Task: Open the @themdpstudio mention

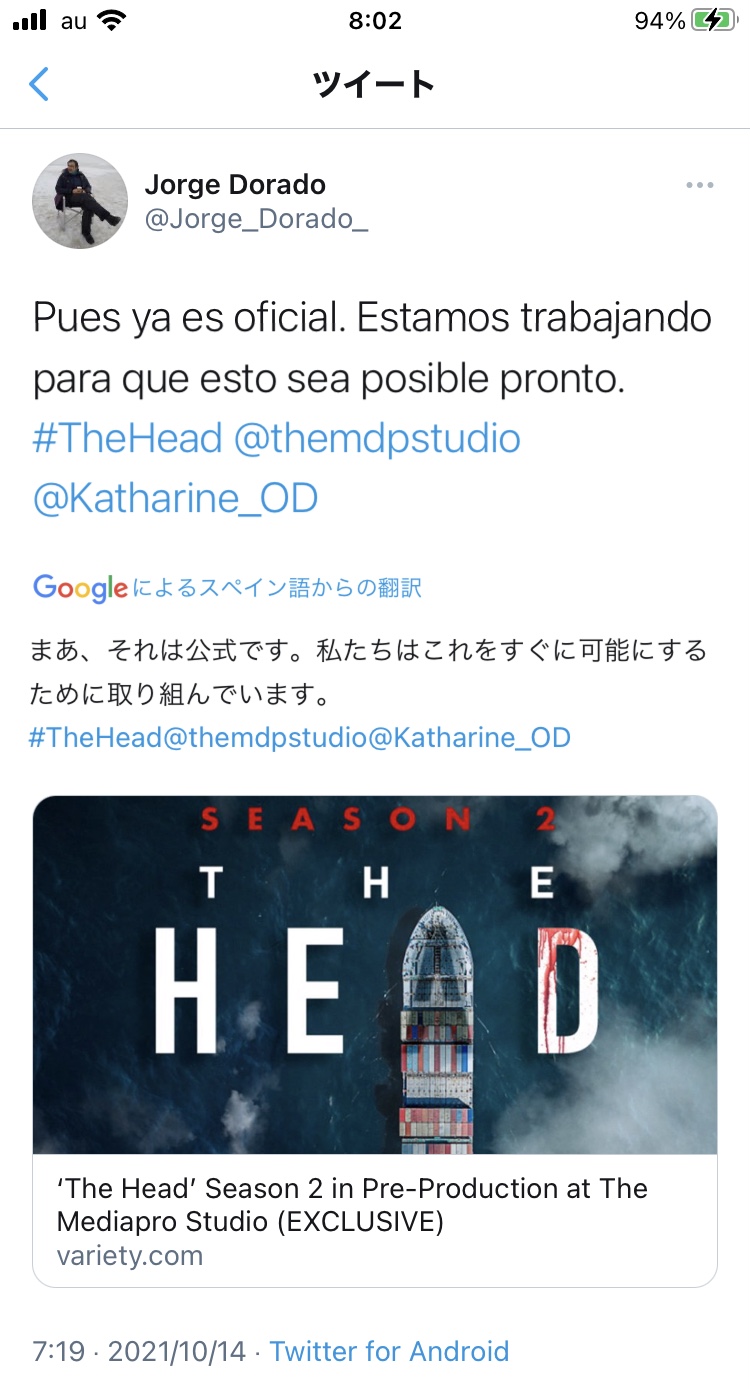Action: tap(377, 438)
